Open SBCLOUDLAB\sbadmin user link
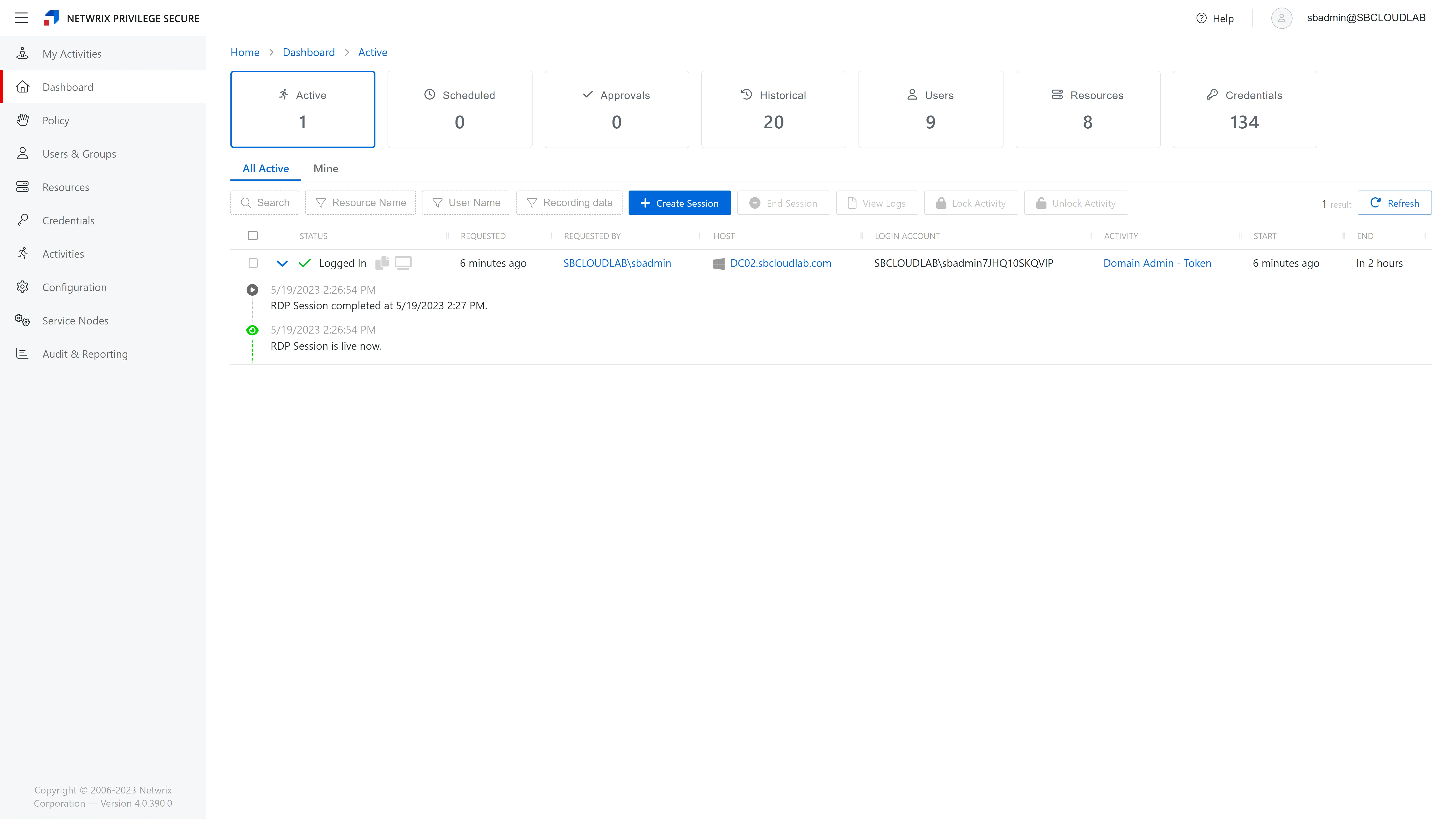The height and width of the screenshot is (819, 1456). pyautogui.click(x=617, y=263)
